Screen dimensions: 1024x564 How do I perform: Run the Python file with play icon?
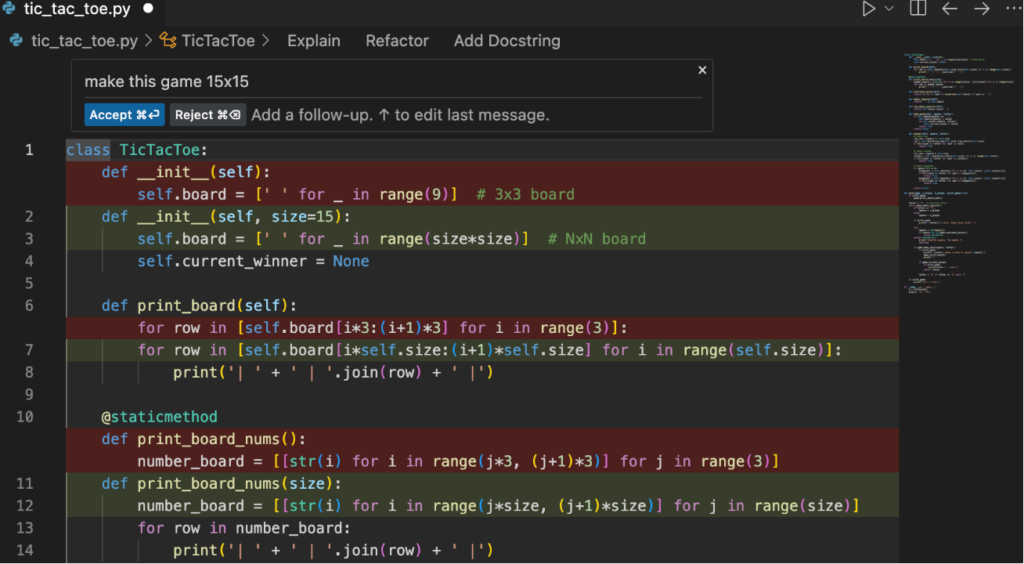click(868, 9)
